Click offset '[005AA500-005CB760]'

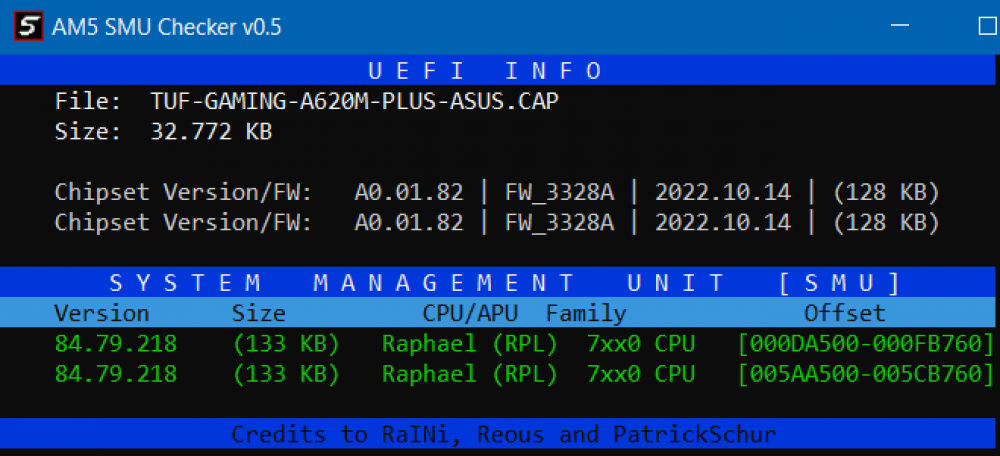[x=866, y=374]
